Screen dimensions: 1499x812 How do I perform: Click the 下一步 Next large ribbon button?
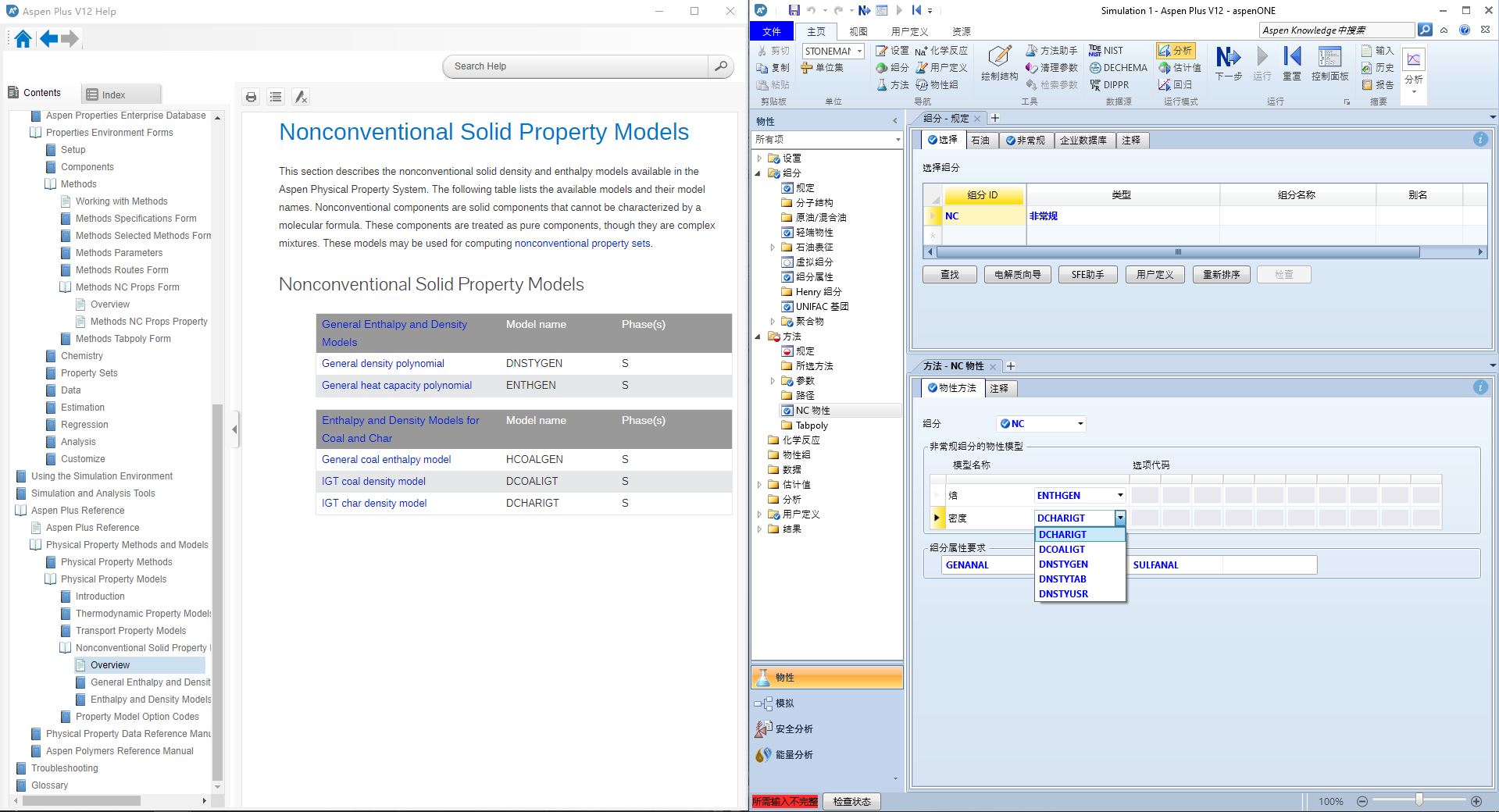1228,63
